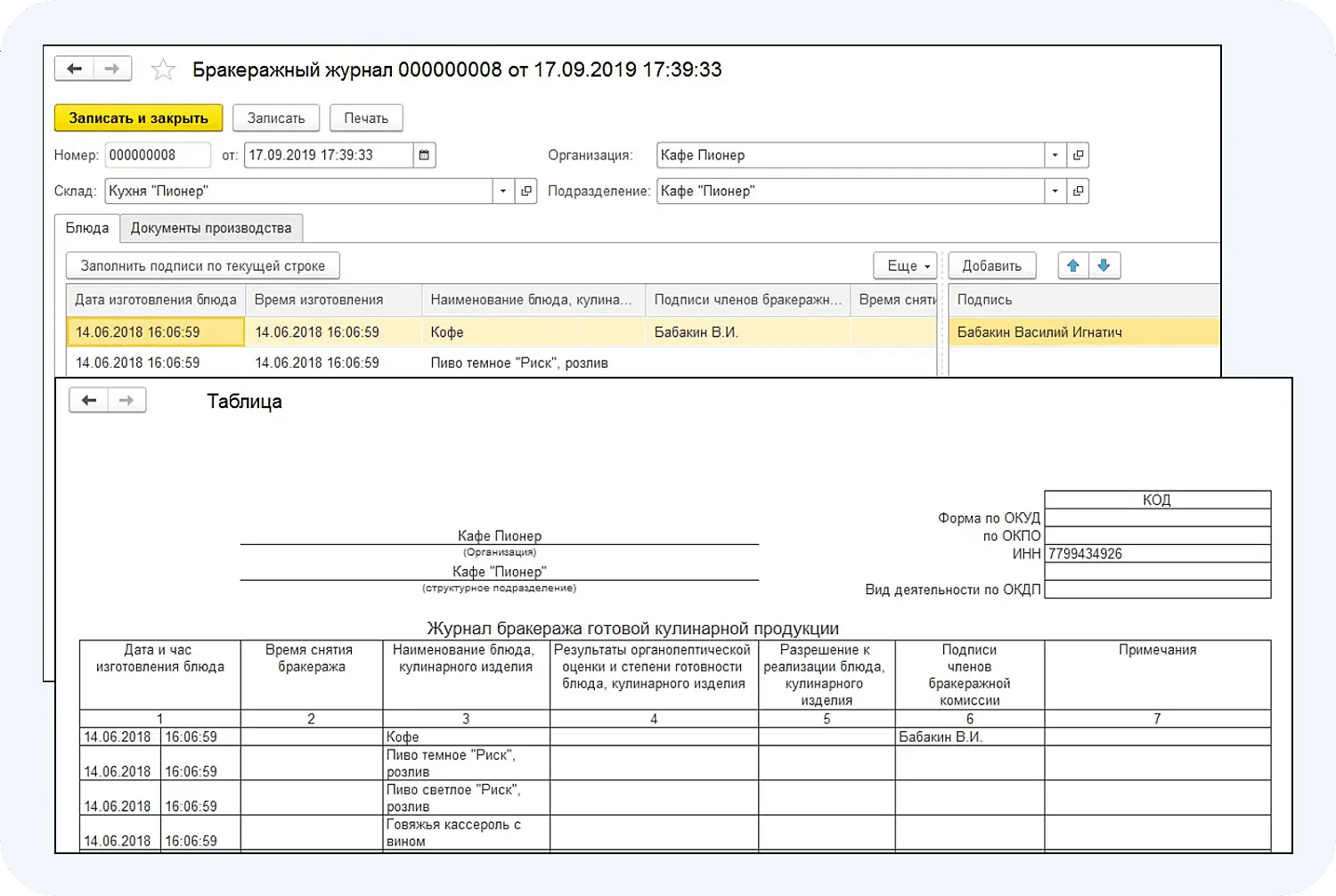Click the forward arrow in journal header
Screen dimensions: 1336x896
[x=112, y=69]
